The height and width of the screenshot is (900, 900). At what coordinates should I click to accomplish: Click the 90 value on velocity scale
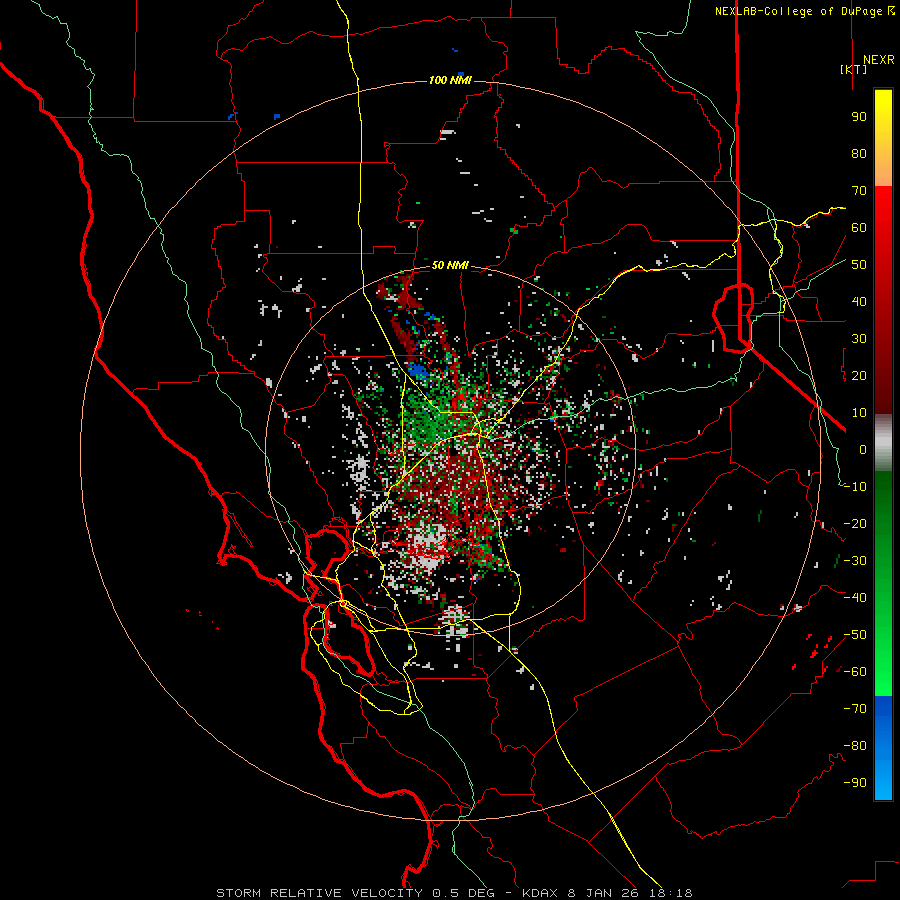click(859, 117)
